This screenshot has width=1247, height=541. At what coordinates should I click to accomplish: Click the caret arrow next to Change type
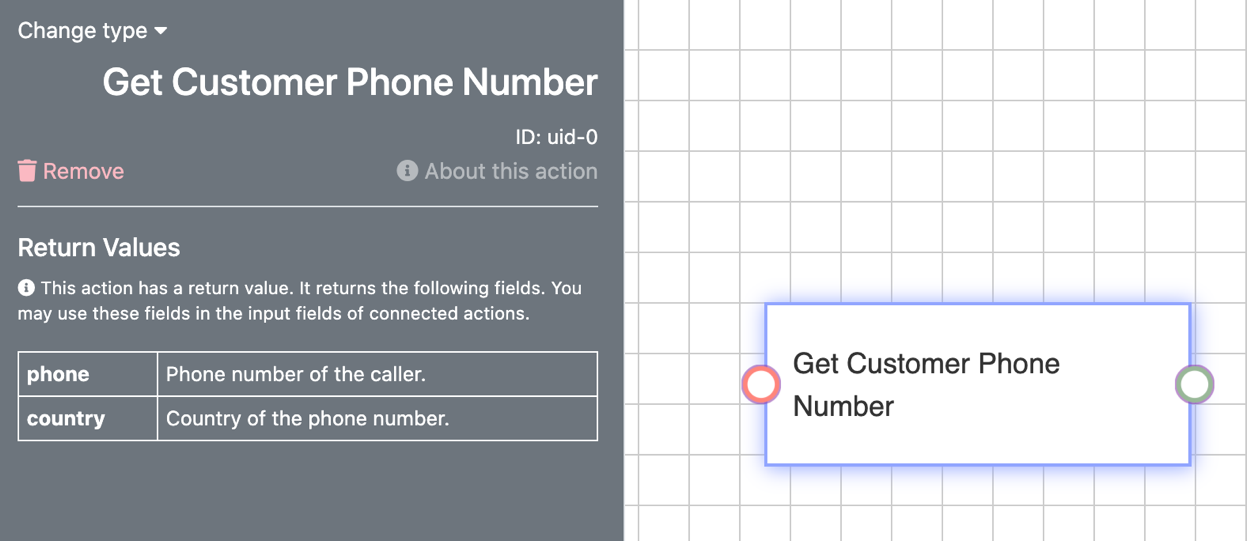pos(160,31)
